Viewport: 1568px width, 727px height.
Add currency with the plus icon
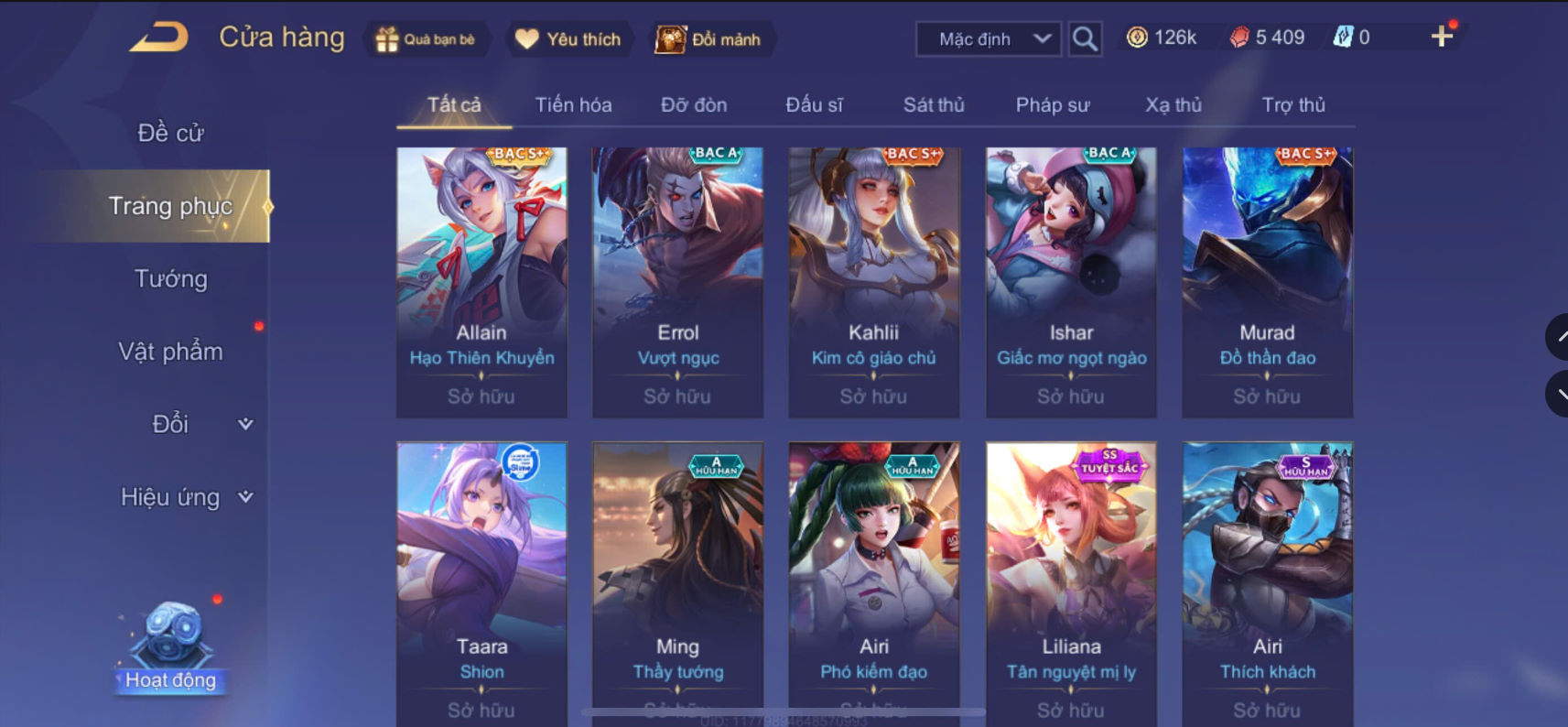pyautogui.click(x=1442, y=37)
